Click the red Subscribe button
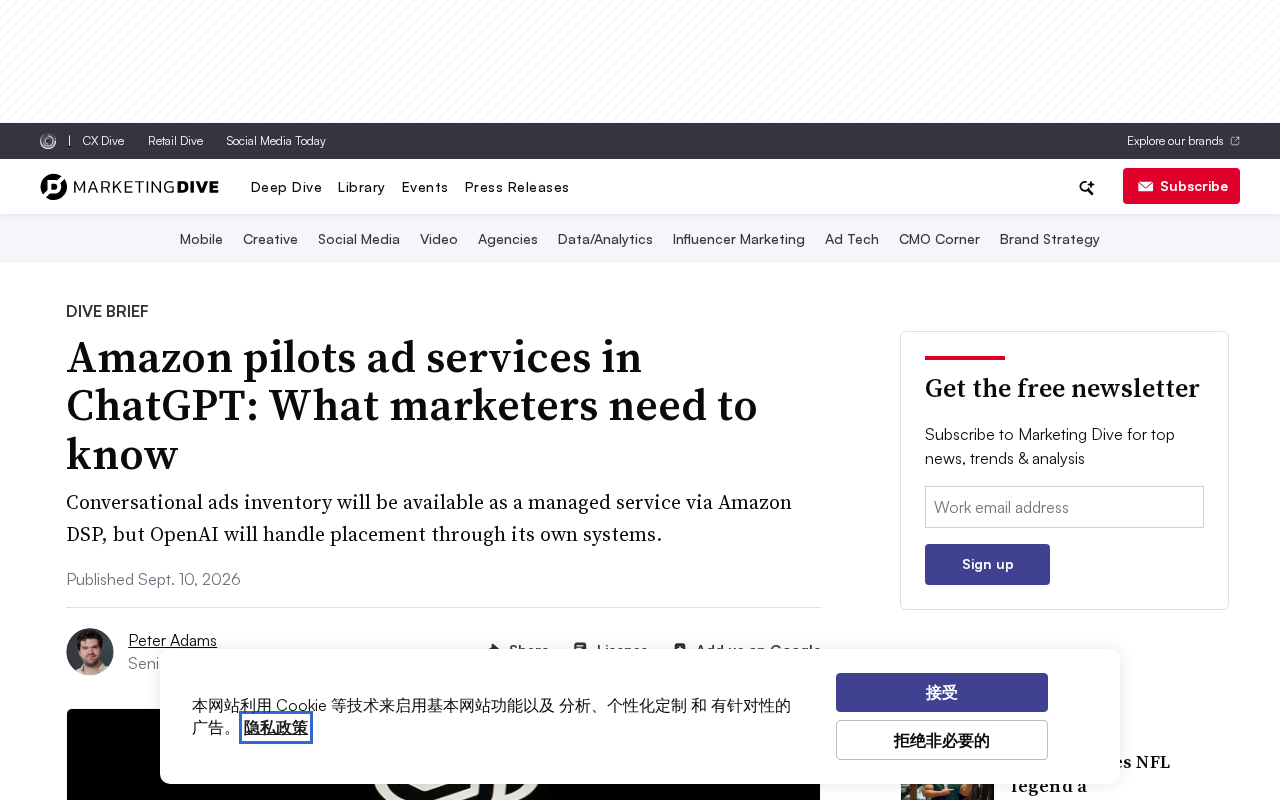Image resolution: width=1280 pixels, height=800 pixels. (x=1181, y=186)
